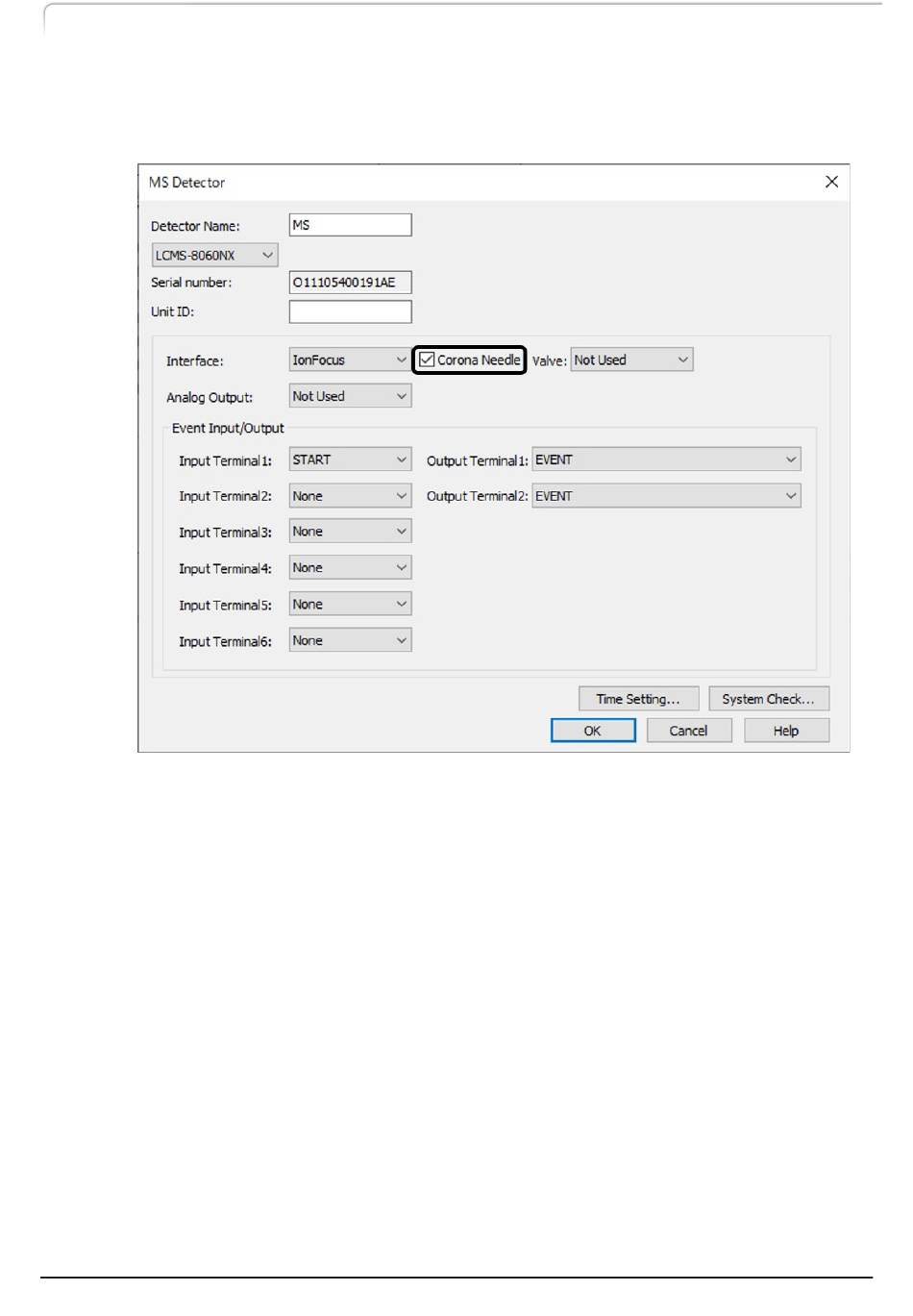Screen dimensions: 913x1316
Task: Open the Input Terminal6 dropdown
Action: click(351, 641)
